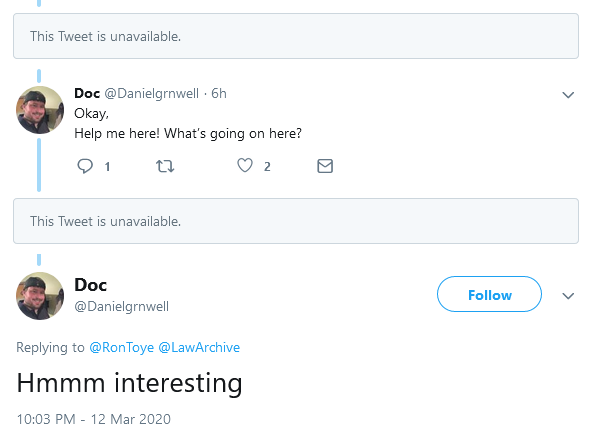Open the @RonToye profile link

tap(121, 347)
